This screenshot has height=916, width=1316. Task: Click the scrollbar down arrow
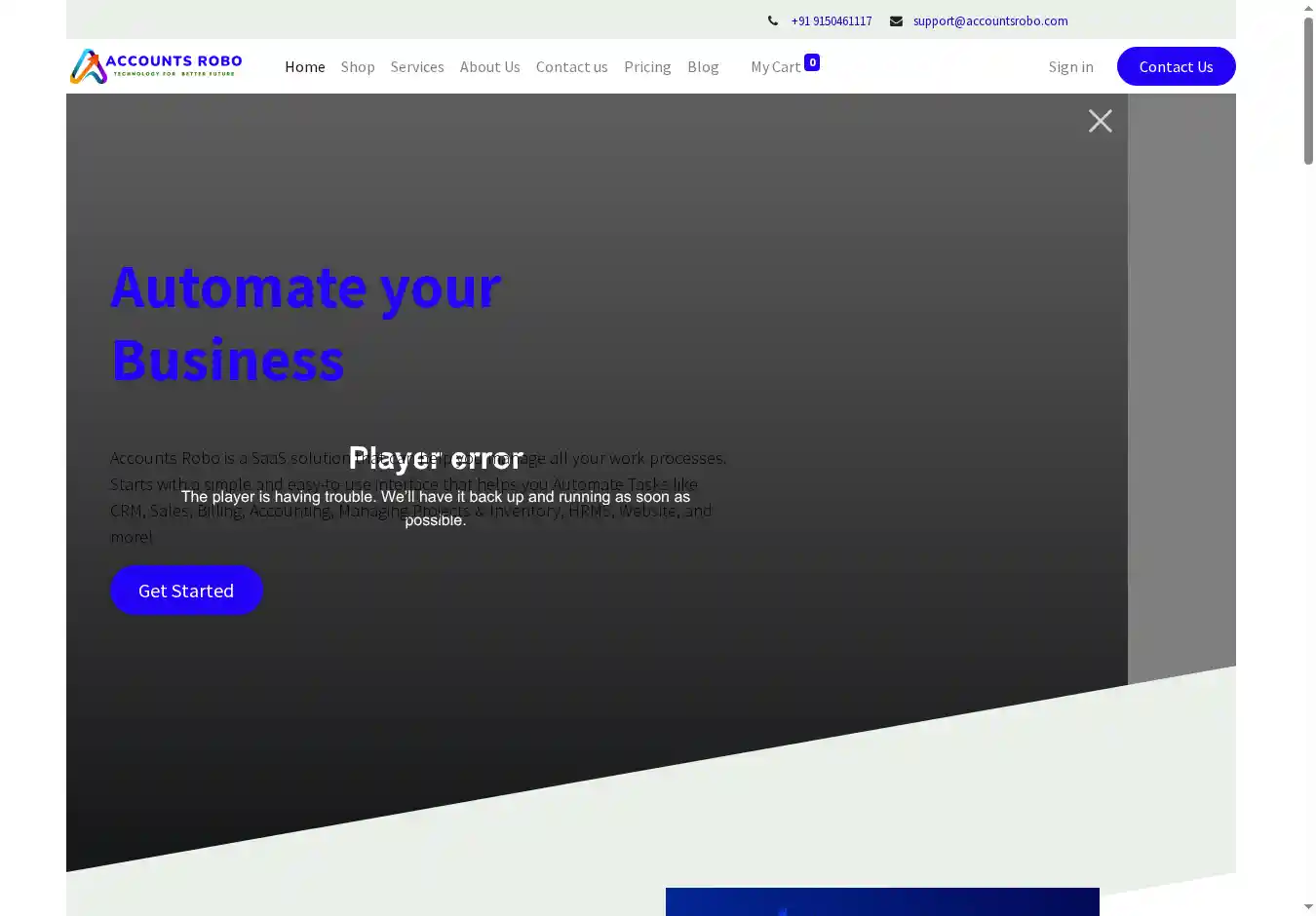1308,907
